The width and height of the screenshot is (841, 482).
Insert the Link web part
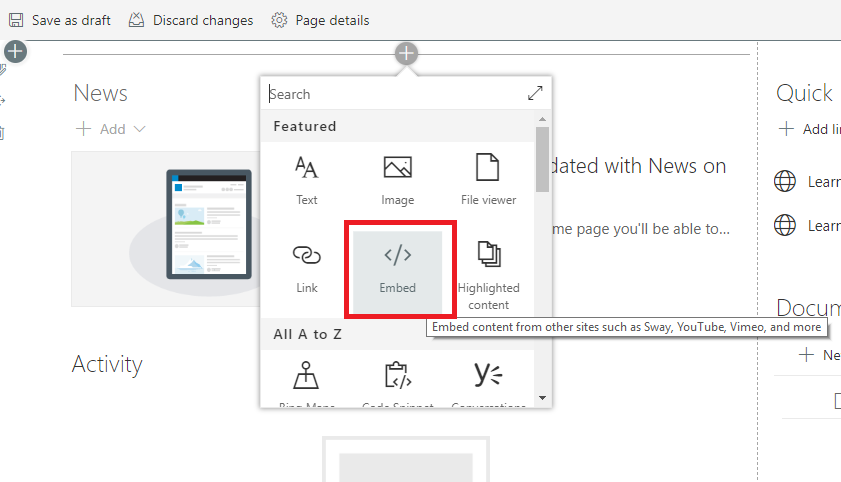307,268
